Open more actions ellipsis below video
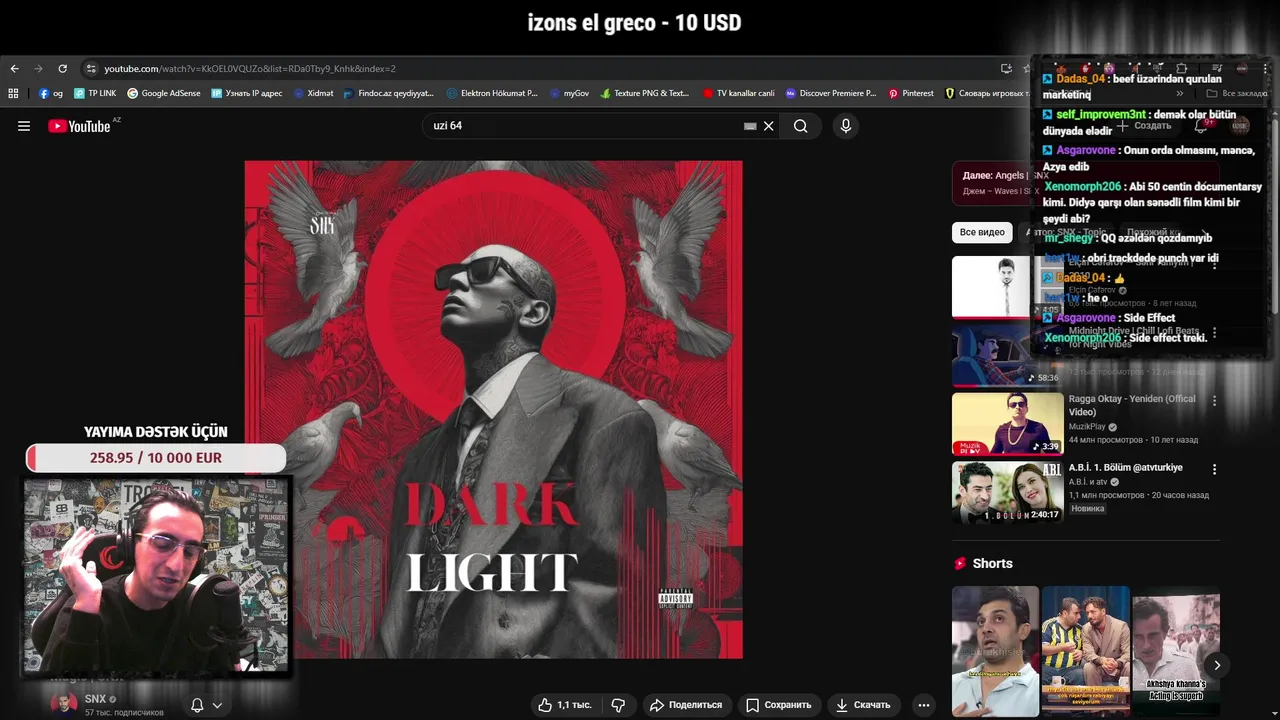Viewport: 1280px width, 720px height. pyautogui.click(x=924, y=705)
